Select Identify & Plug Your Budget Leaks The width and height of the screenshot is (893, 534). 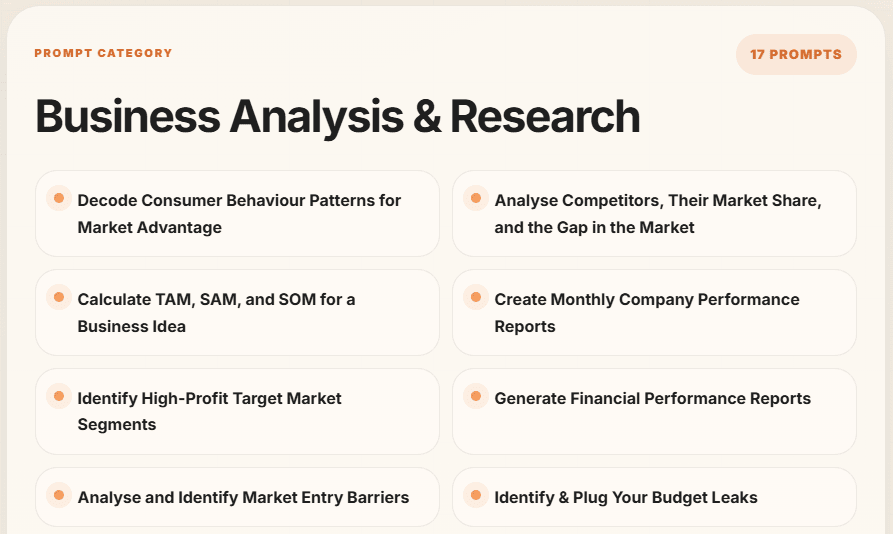(x=626, y=497)
